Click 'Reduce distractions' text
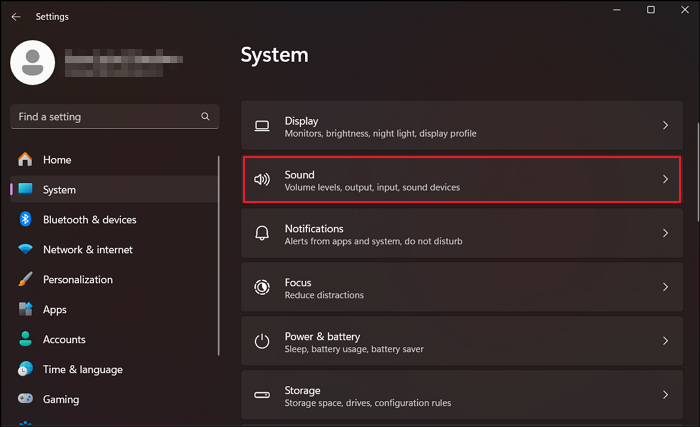 [x=324, y=295]
